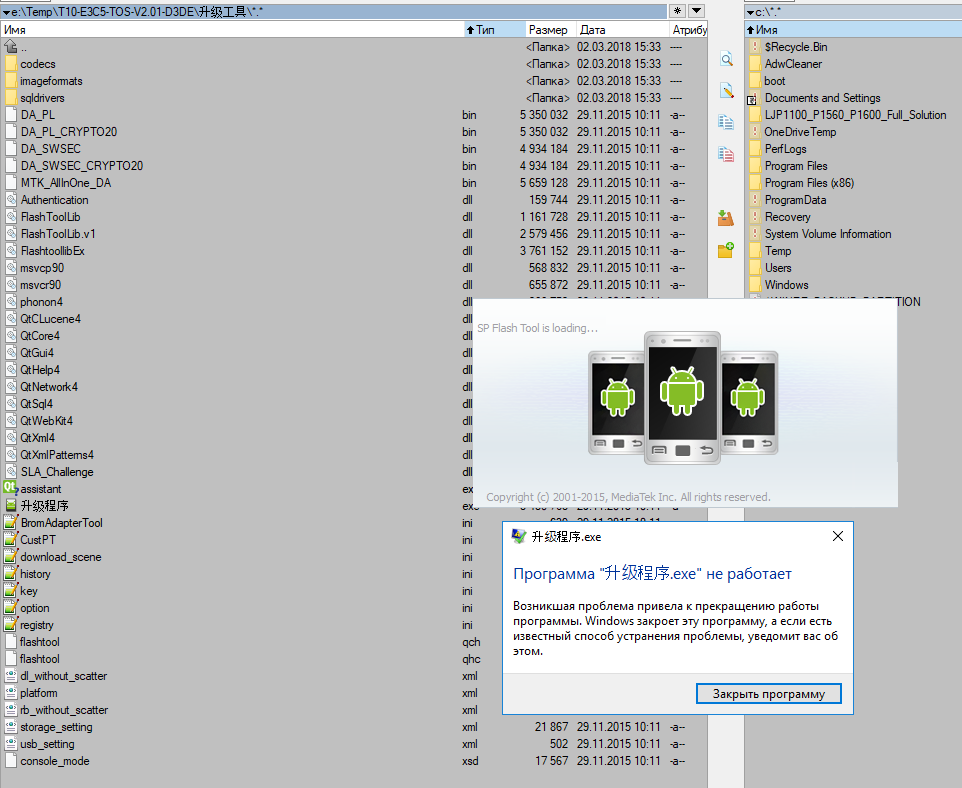Click the View file magnifier icon
Viewport: 962px width, 788px height.
(x=727, y=60)
